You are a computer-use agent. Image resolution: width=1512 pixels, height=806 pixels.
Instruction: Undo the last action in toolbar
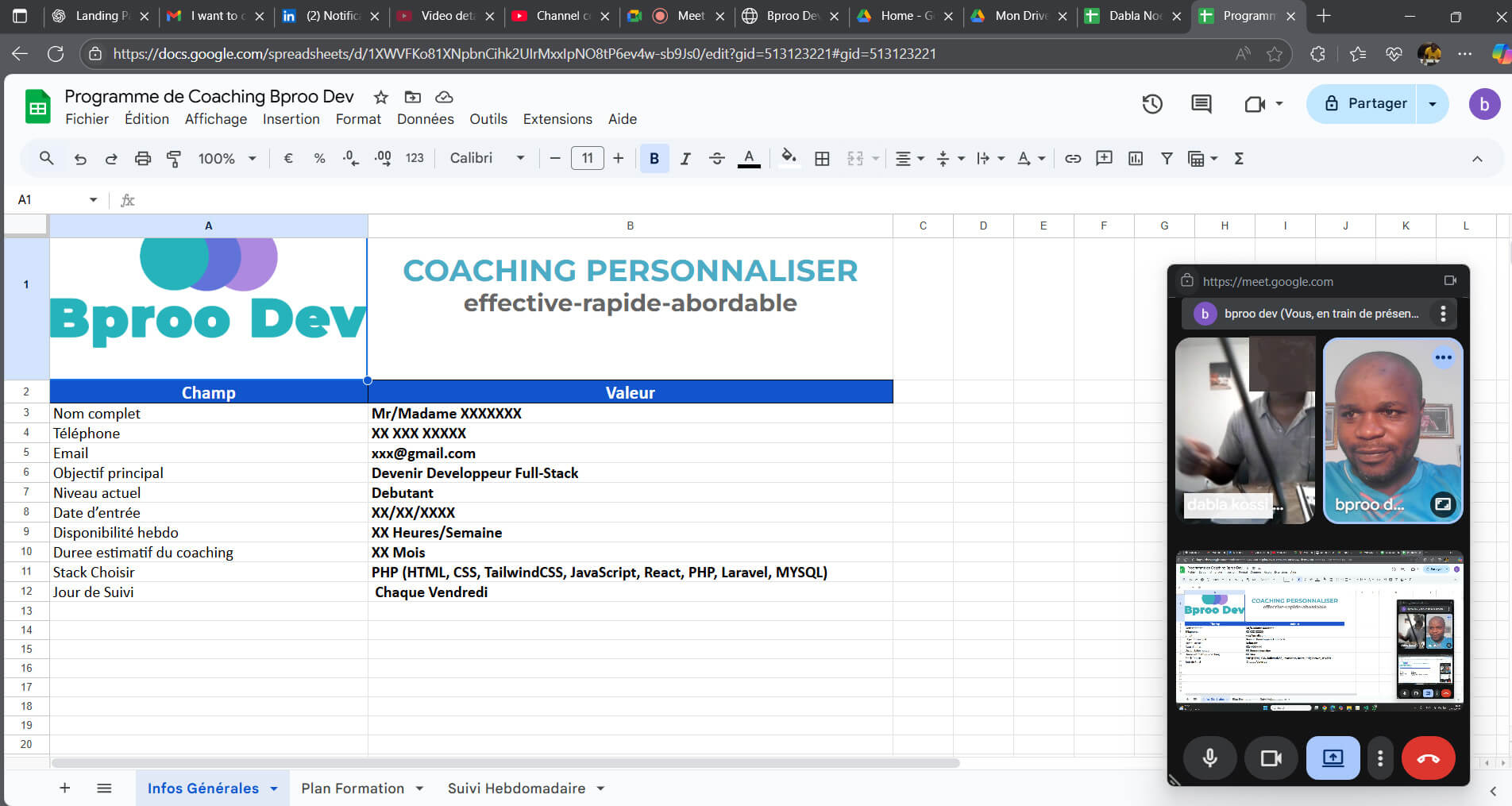(80, 159)
